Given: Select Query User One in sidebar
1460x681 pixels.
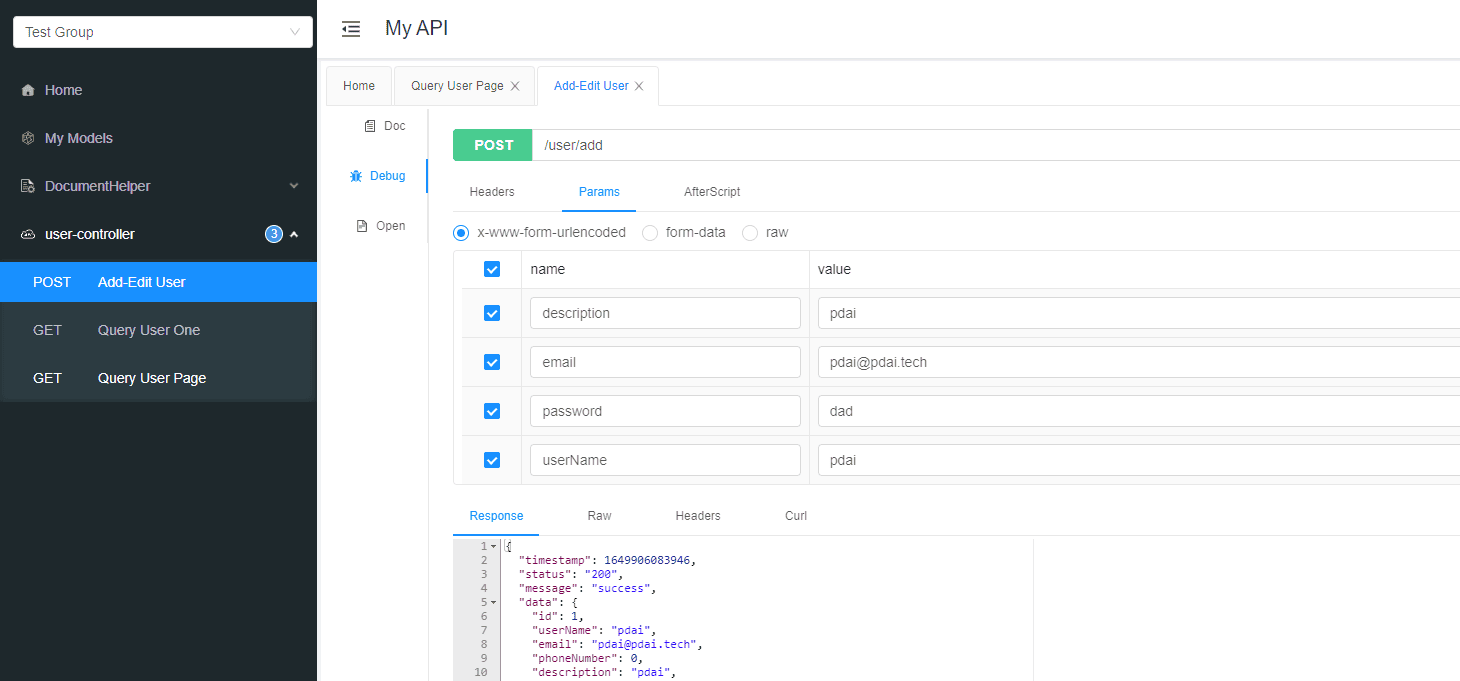Looking at the screenshot, I should pyautogui.click(x=148, y=330).
